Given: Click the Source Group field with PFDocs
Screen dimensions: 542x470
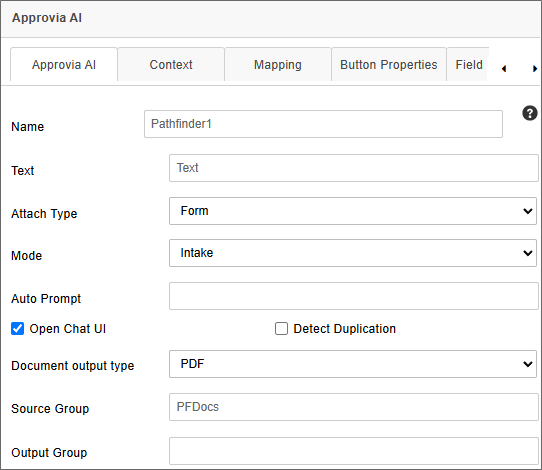Looking at the screenshot, I should (354, 407).
